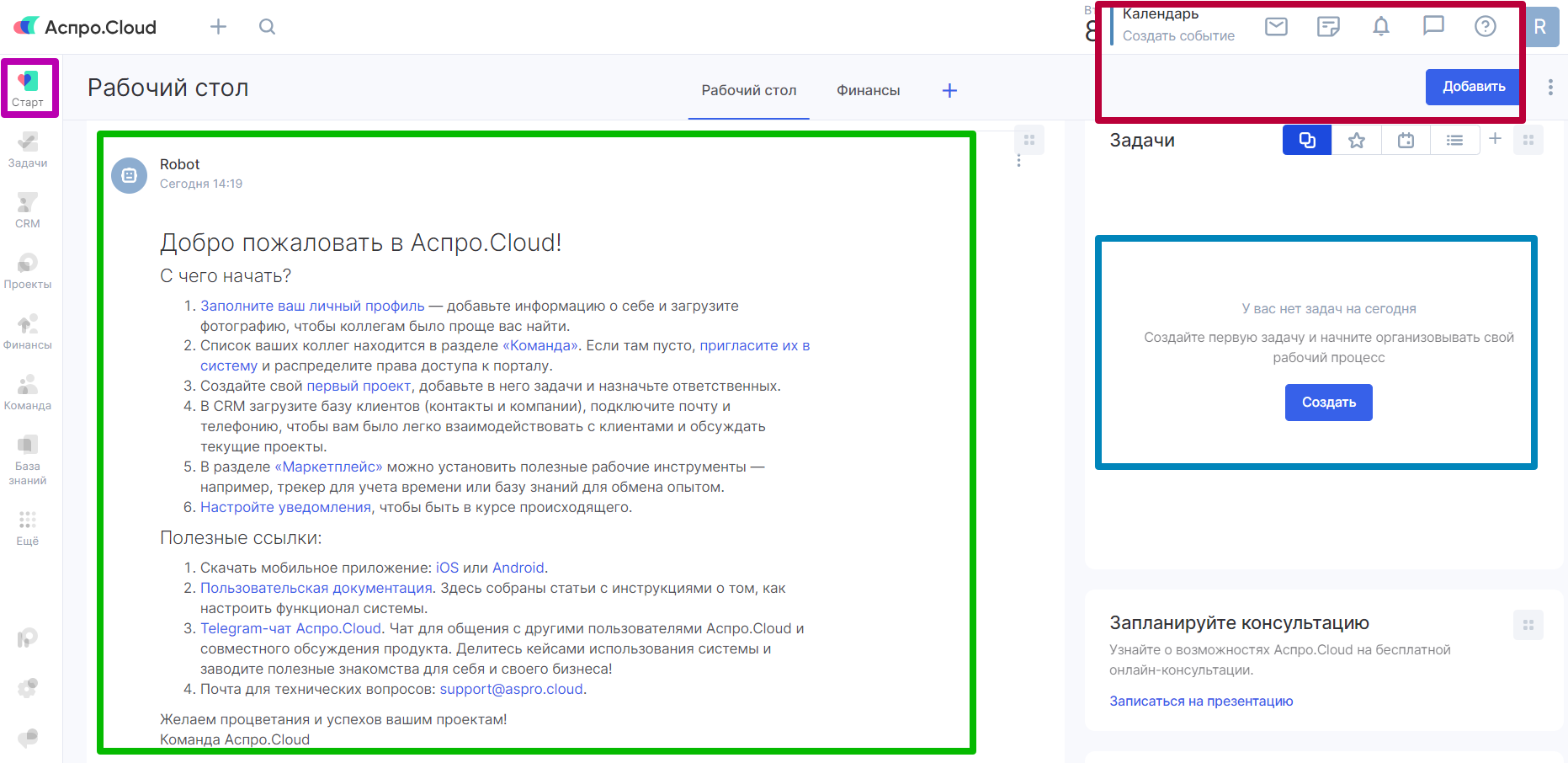Image resolution: width=1568 pixels, height=763 pixels.
Task: Open Заполните ваш личный профиль link
Action: [312, 306]
